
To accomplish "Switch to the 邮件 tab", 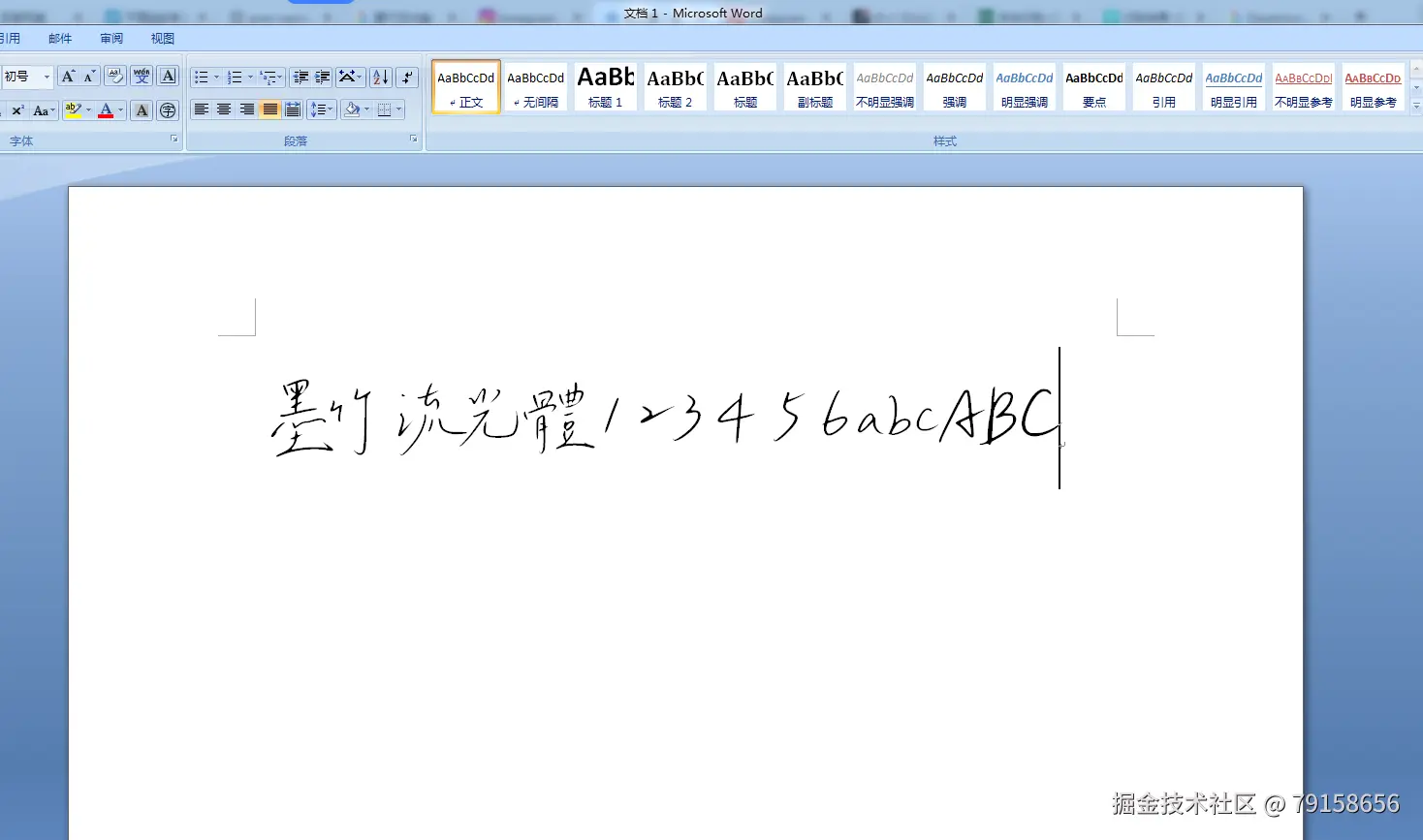I will pos(60,39).
